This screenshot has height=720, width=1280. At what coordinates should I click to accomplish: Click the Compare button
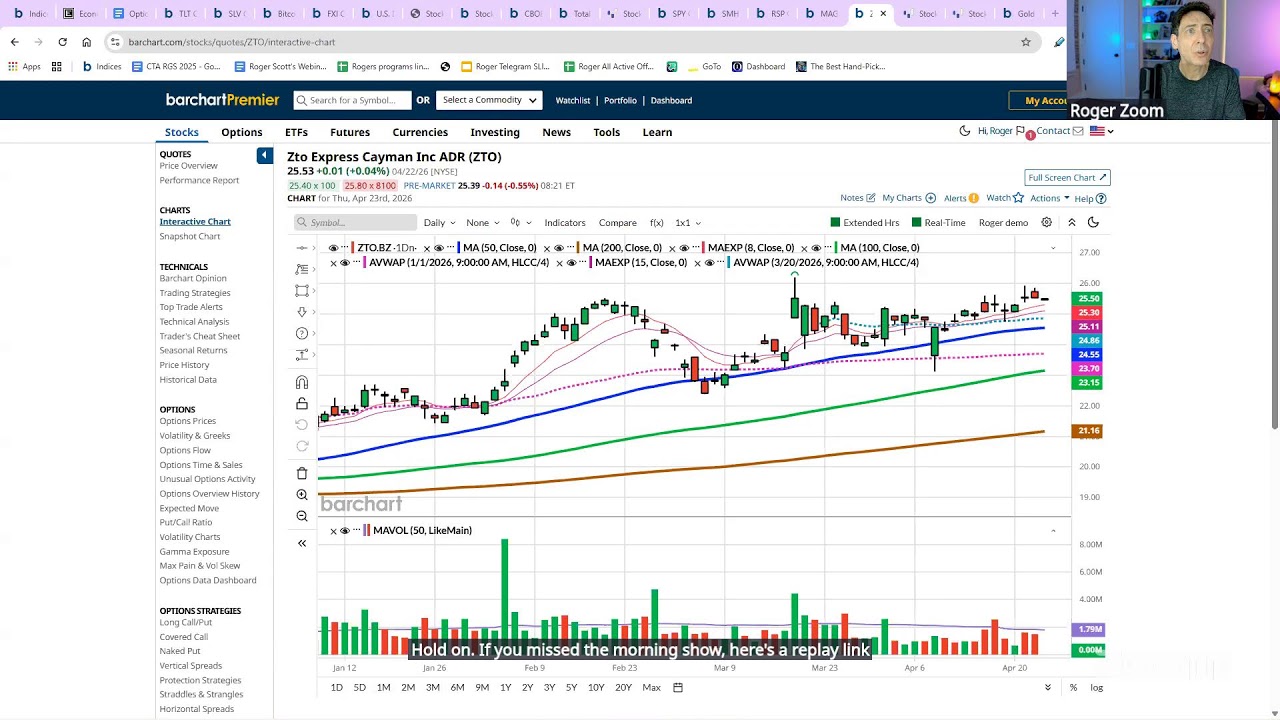coord(617,223)
